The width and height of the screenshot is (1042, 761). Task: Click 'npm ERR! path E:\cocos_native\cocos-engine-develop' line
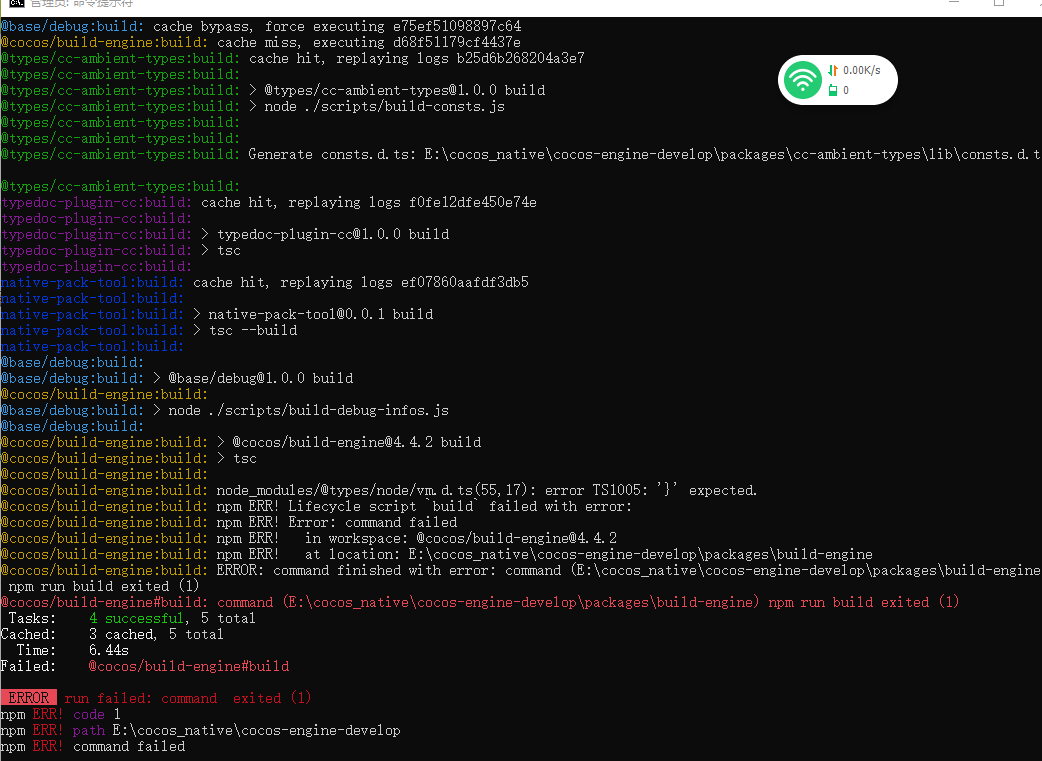(201, 730)
